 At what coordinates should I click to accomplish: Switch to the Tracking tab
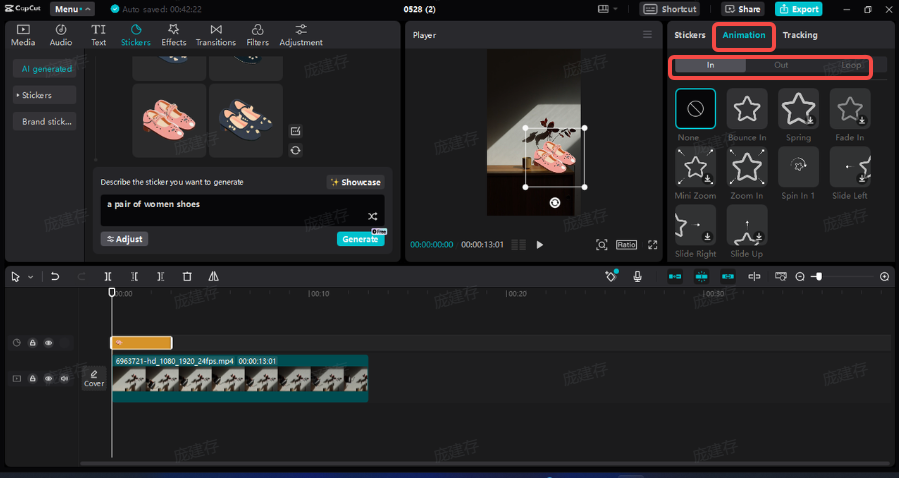(x=800, y=35)
